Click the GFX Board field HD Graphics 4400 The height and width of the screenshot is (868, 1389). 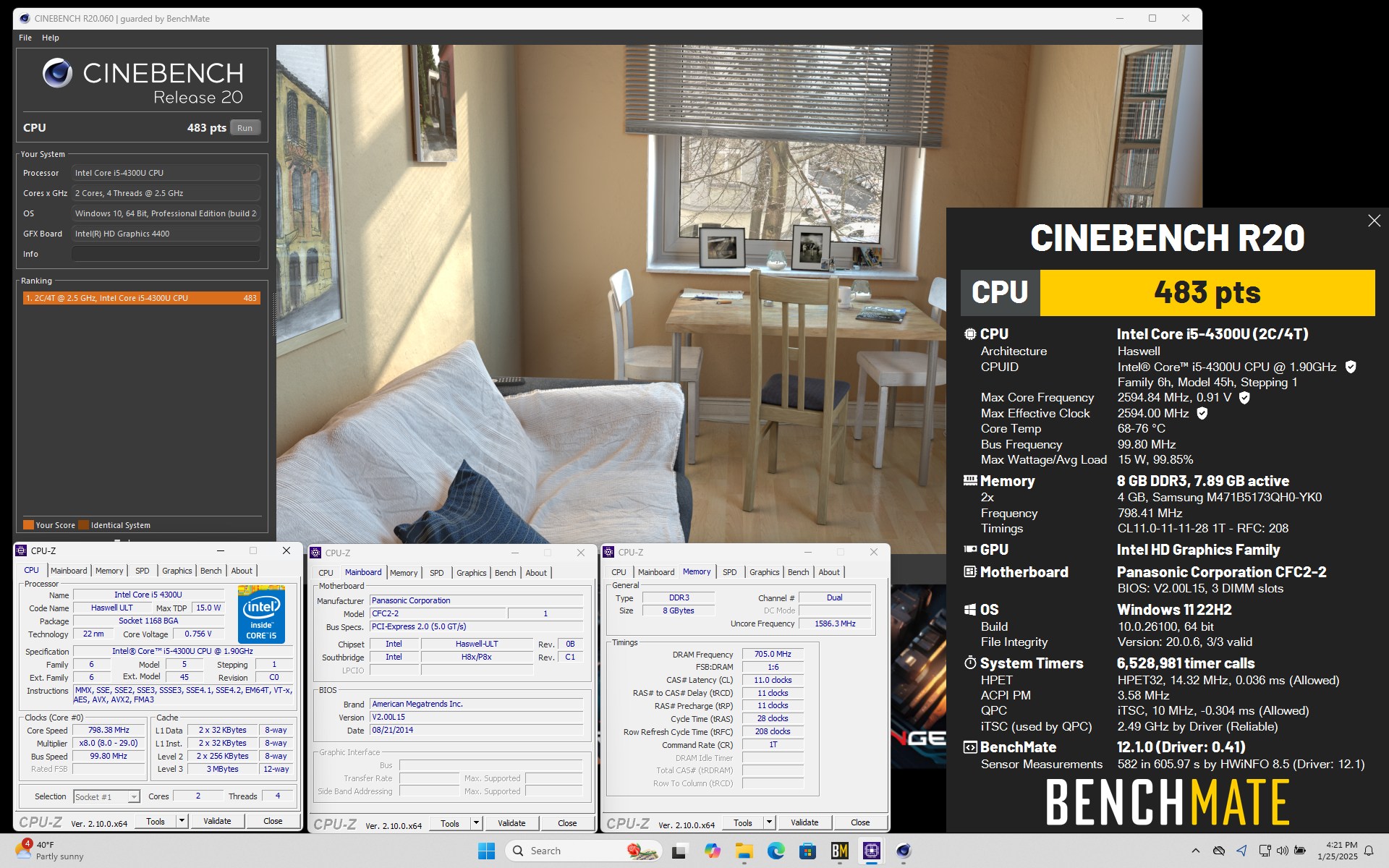pos(166,234)
